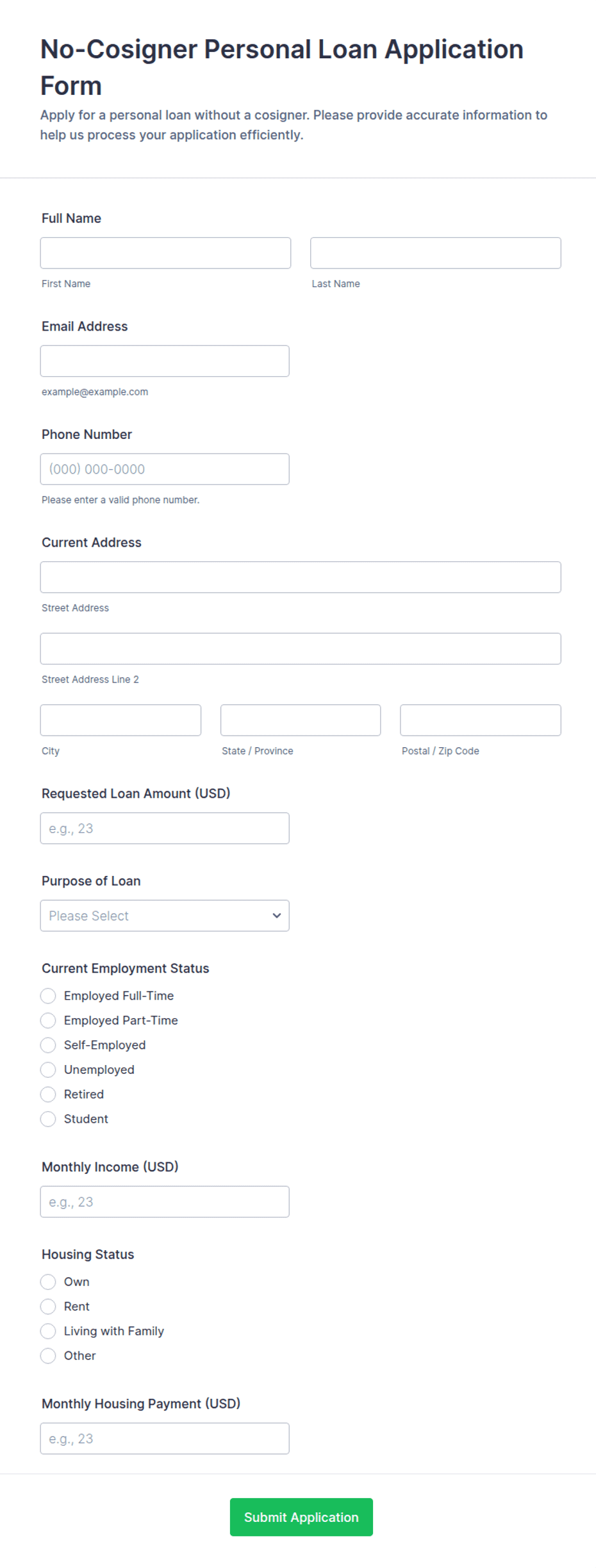Choose the Student radio option
The height and width of the screenshot is (1568, 596).
click(x=48, y=1119)
